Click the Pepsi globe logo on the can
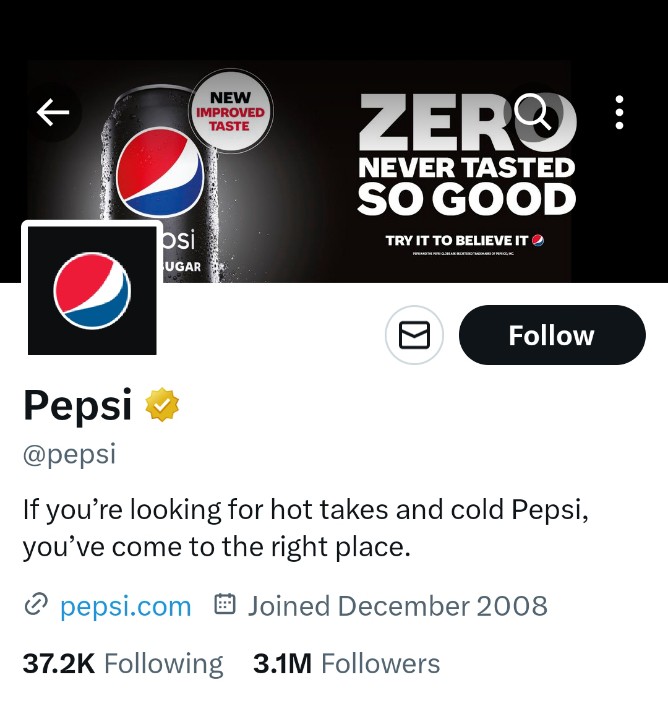Screen dimensions: 668x702 160,172
